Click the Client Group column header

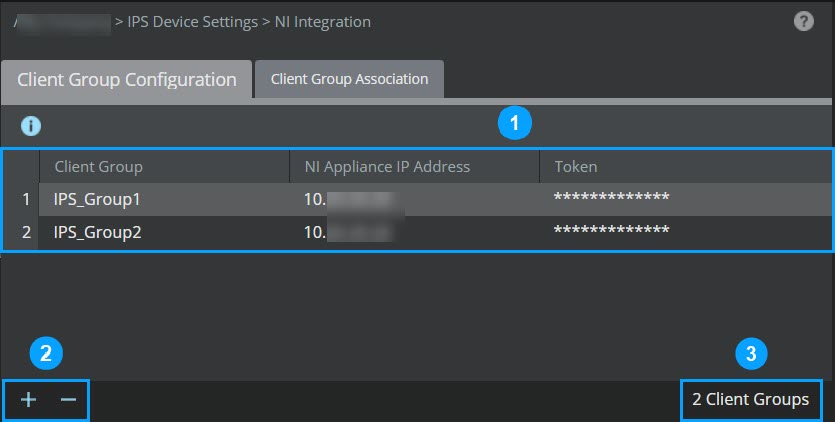tap(164, 167)
